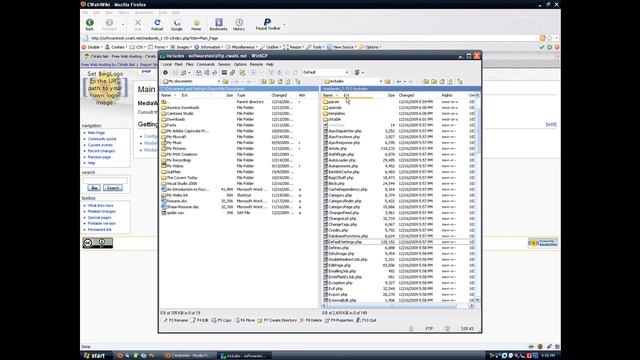The height and width of the screenshot is (360, 640).
Task: Click the wiki Search button
Action: tap(112, 188)
